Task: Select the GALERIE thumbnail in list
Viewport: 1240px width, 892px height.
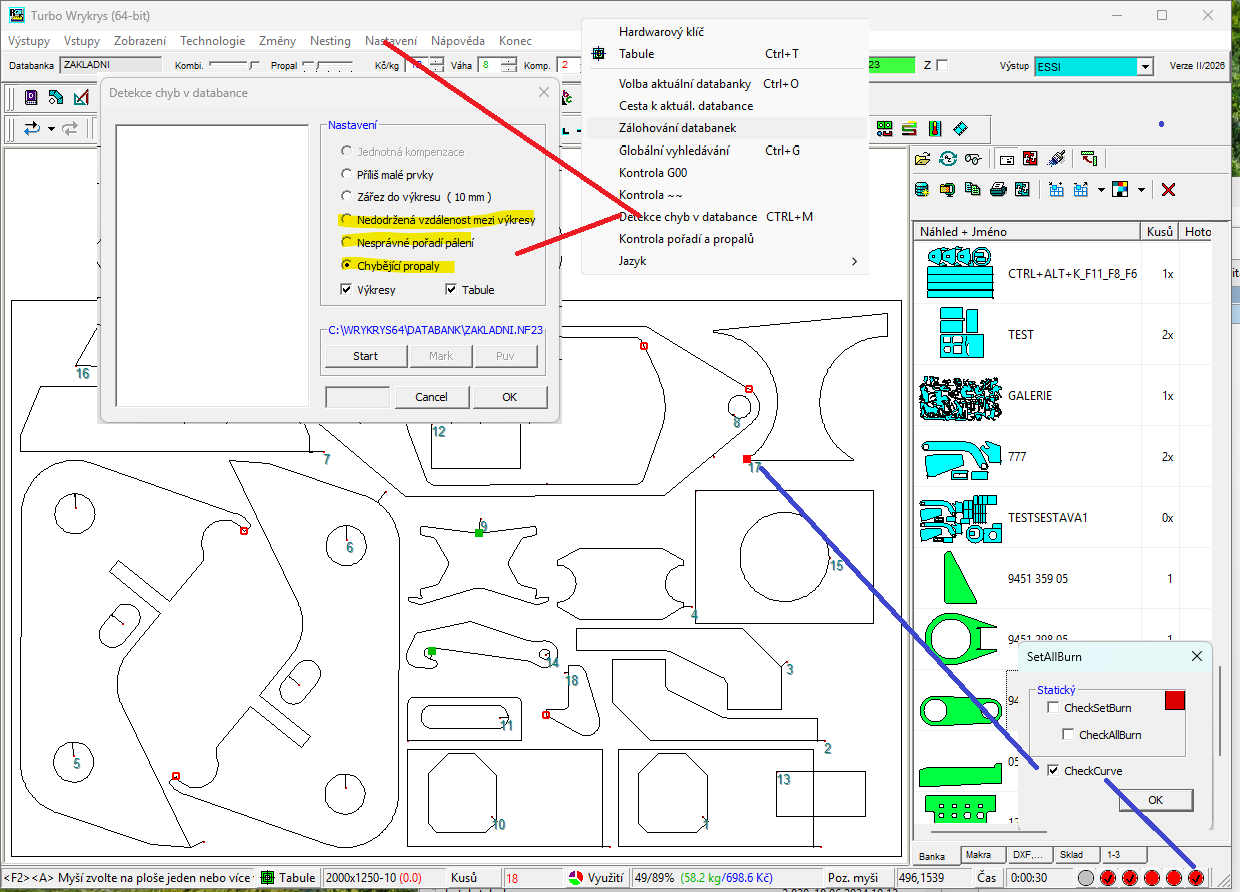Action: (x=960, y=396)
